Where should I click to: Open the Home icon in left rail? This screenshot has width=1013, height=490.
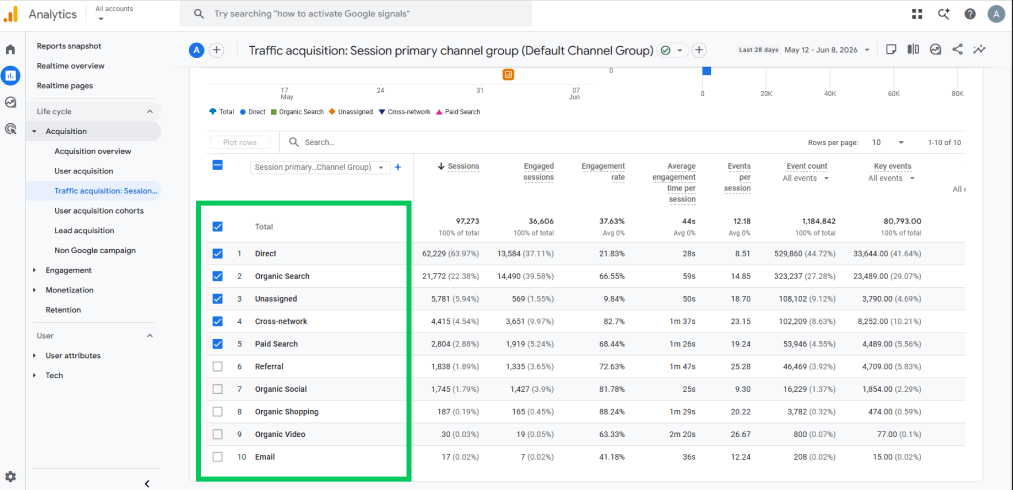tap(10, 50)
